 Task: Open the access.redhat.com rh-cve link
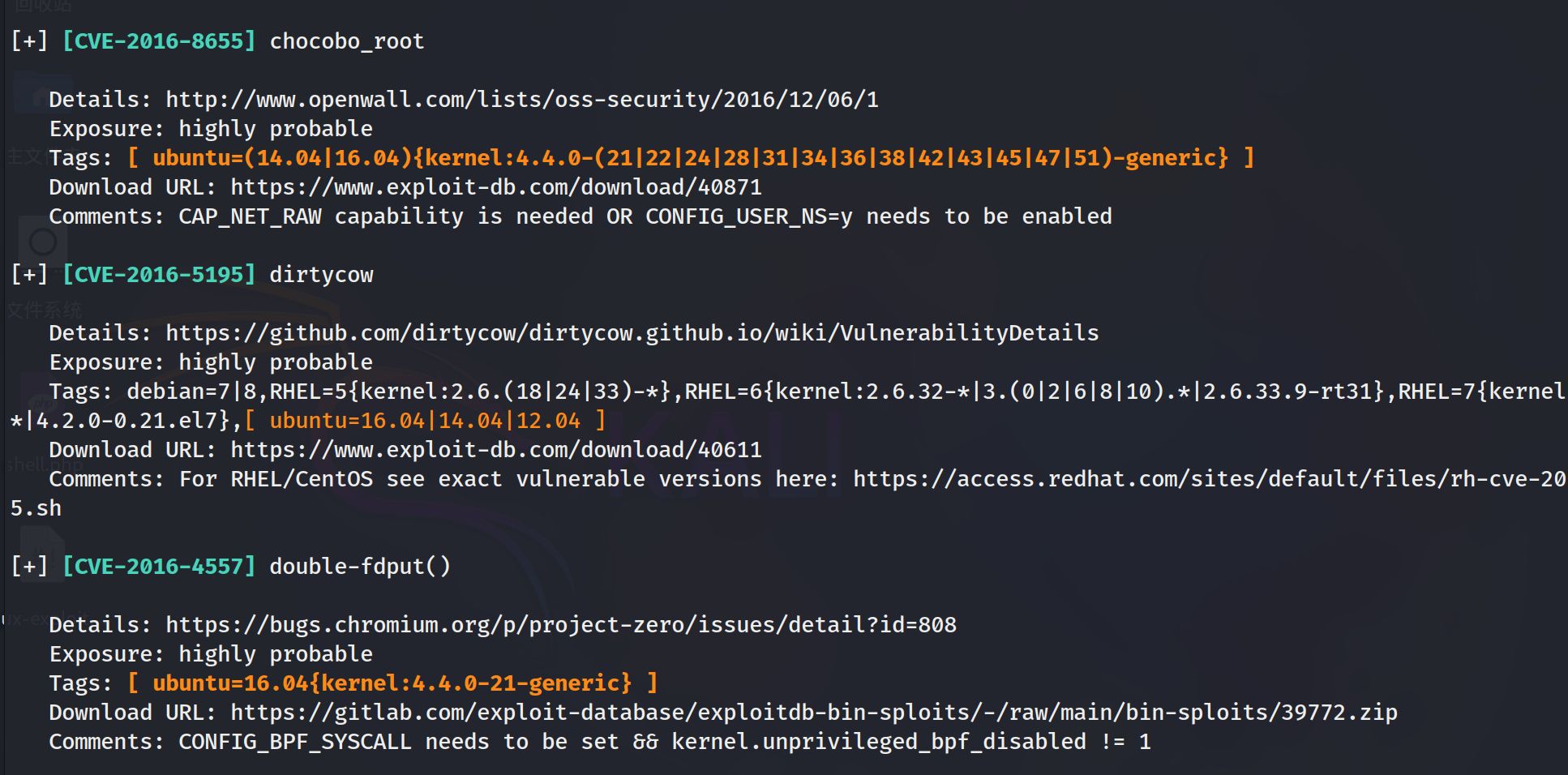[x=1208, y=479]
